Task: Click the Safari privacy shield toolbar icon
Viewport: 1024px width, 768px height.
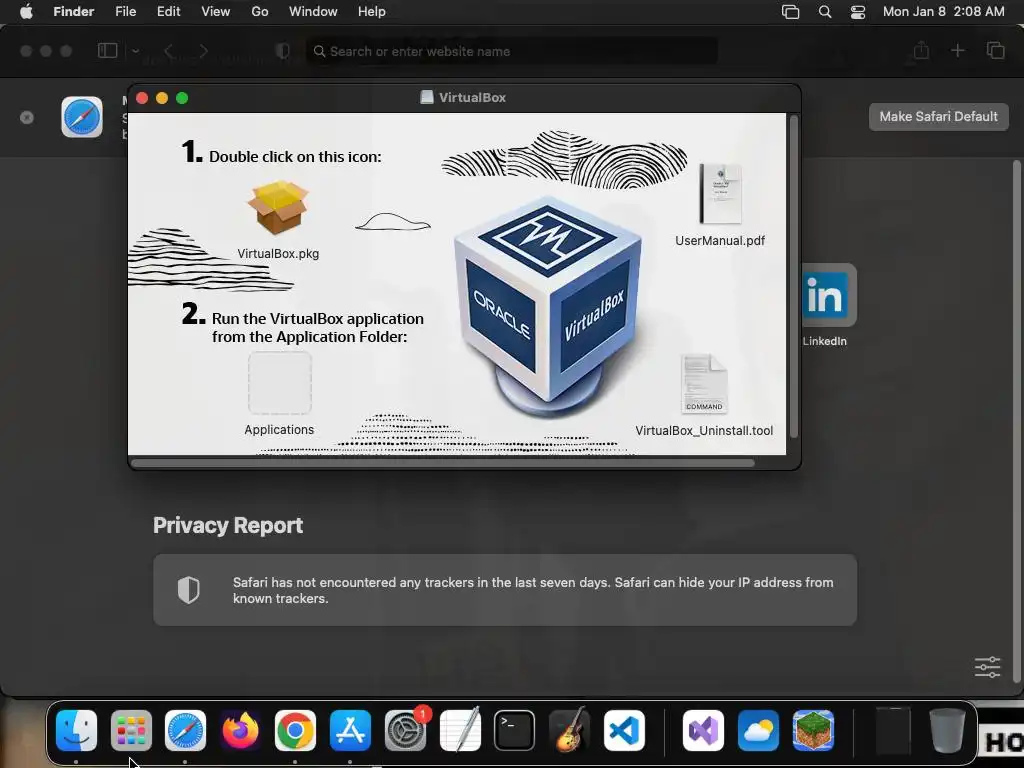Action: 283,51
